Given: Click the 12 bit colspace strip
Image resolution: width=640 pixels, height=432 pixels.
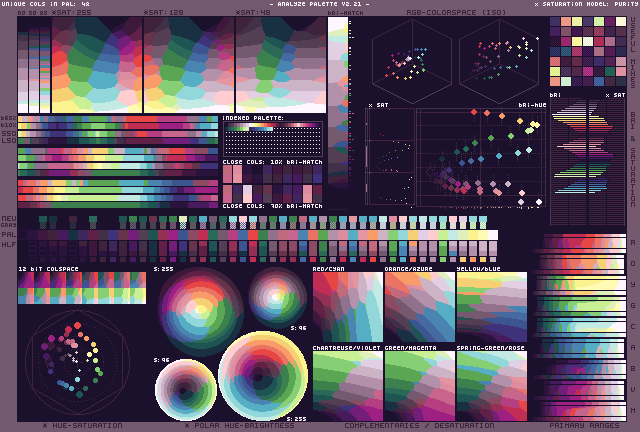Looking at the screenshot, I should (x=82, y=288).
